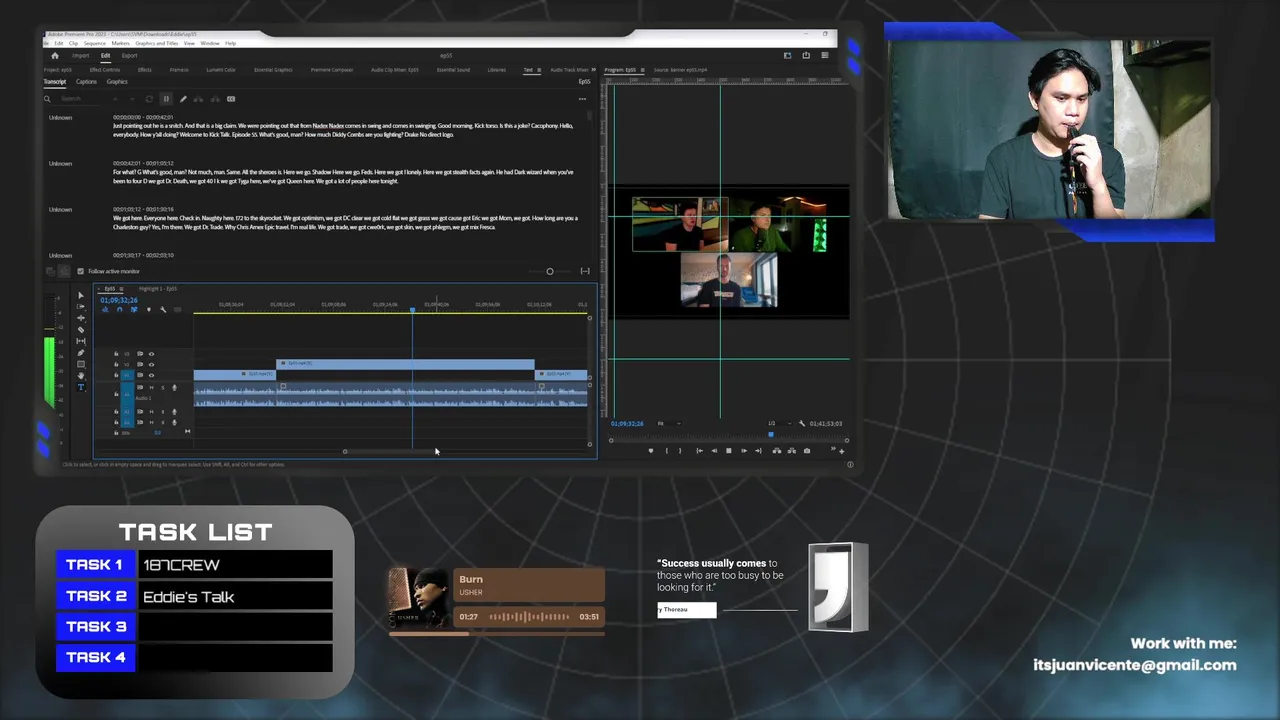Click the Extract icon in Program monitor
The width and height of the screenshot is (1280, 720).
point(792,451)
